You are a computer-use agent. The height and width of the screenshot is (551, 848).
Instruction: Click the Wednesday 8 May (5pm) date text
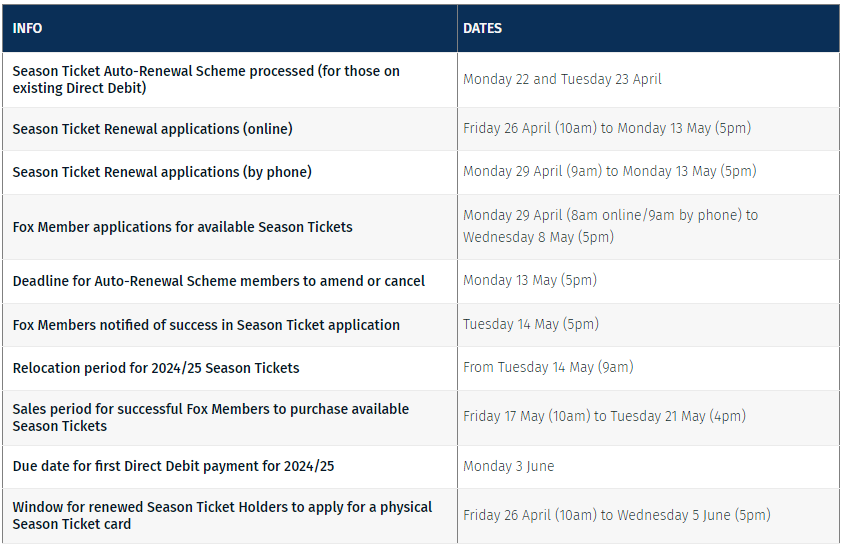click(x=538, y=237)
